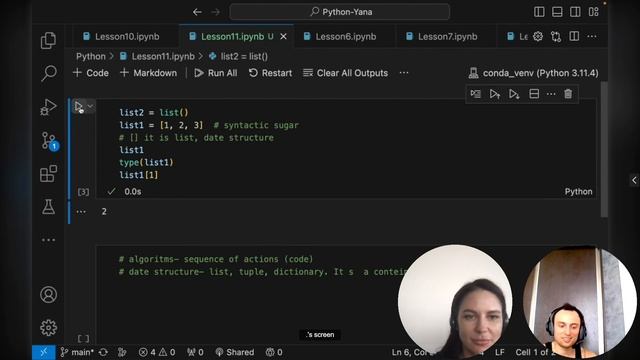Click the Shared live share status
640x360 pixels.
(x=235, y=352)
